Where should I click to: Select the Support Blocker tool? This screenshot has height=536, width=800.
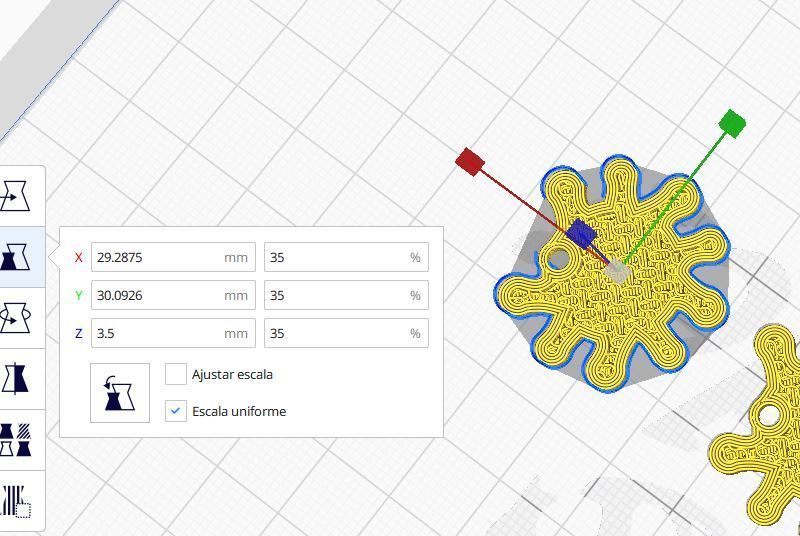click(15, 501)
